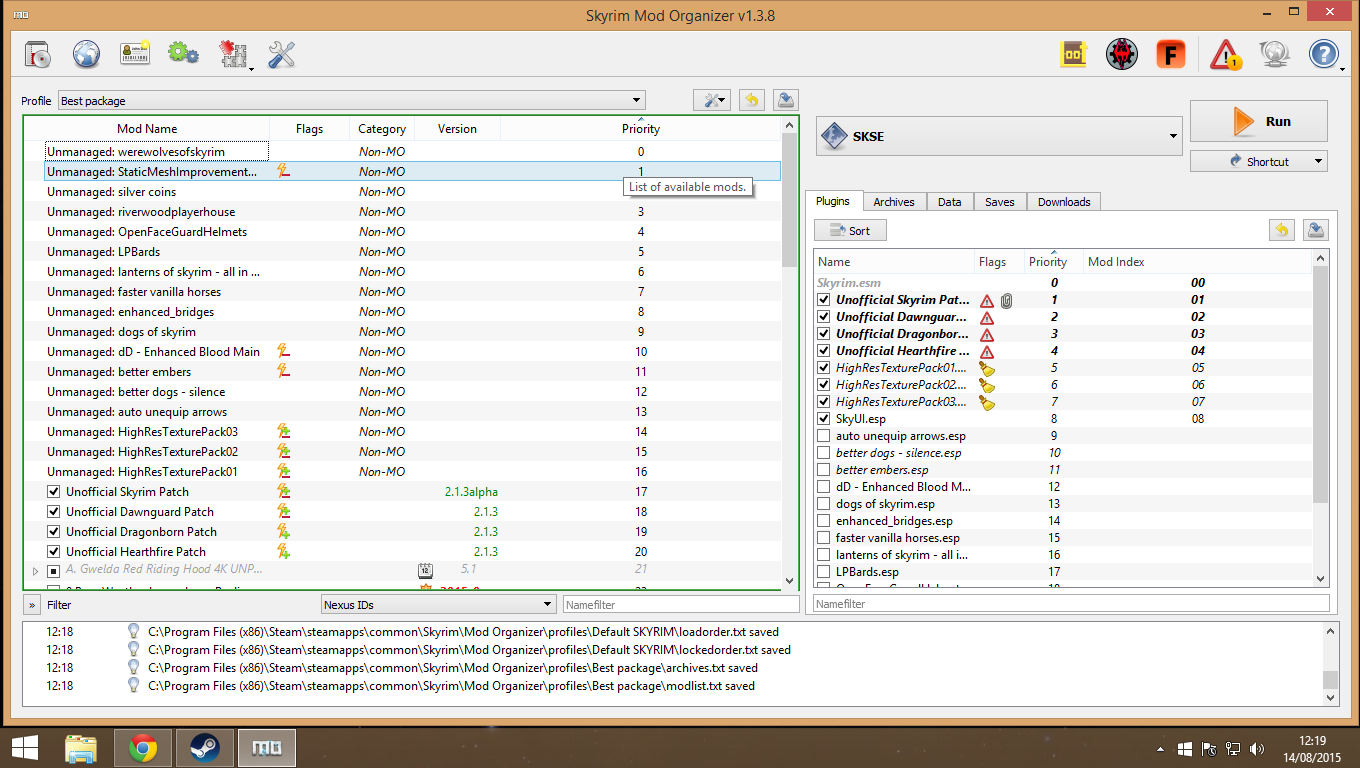Open the profiles ID card icon

point(135,54)
